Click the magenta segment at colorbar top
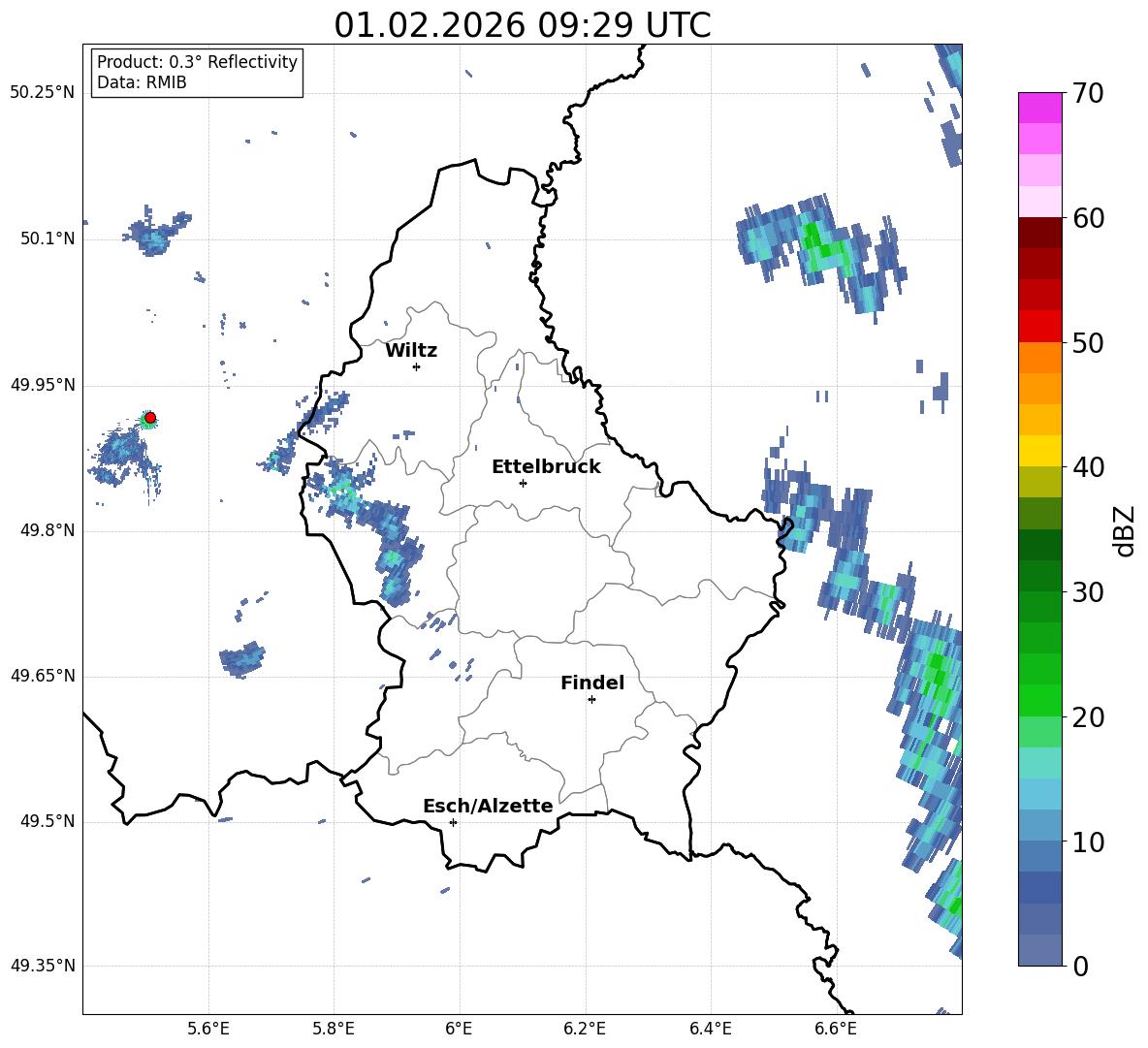The width and height of the screenshot is (1148, 1048). click(1040, 108)
